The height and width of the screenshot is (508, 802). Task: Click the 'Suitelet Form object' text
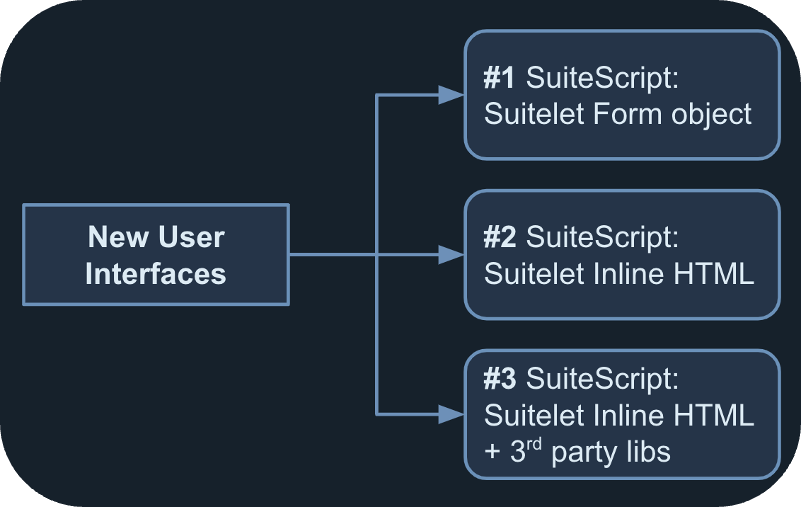tap(617, 114)
